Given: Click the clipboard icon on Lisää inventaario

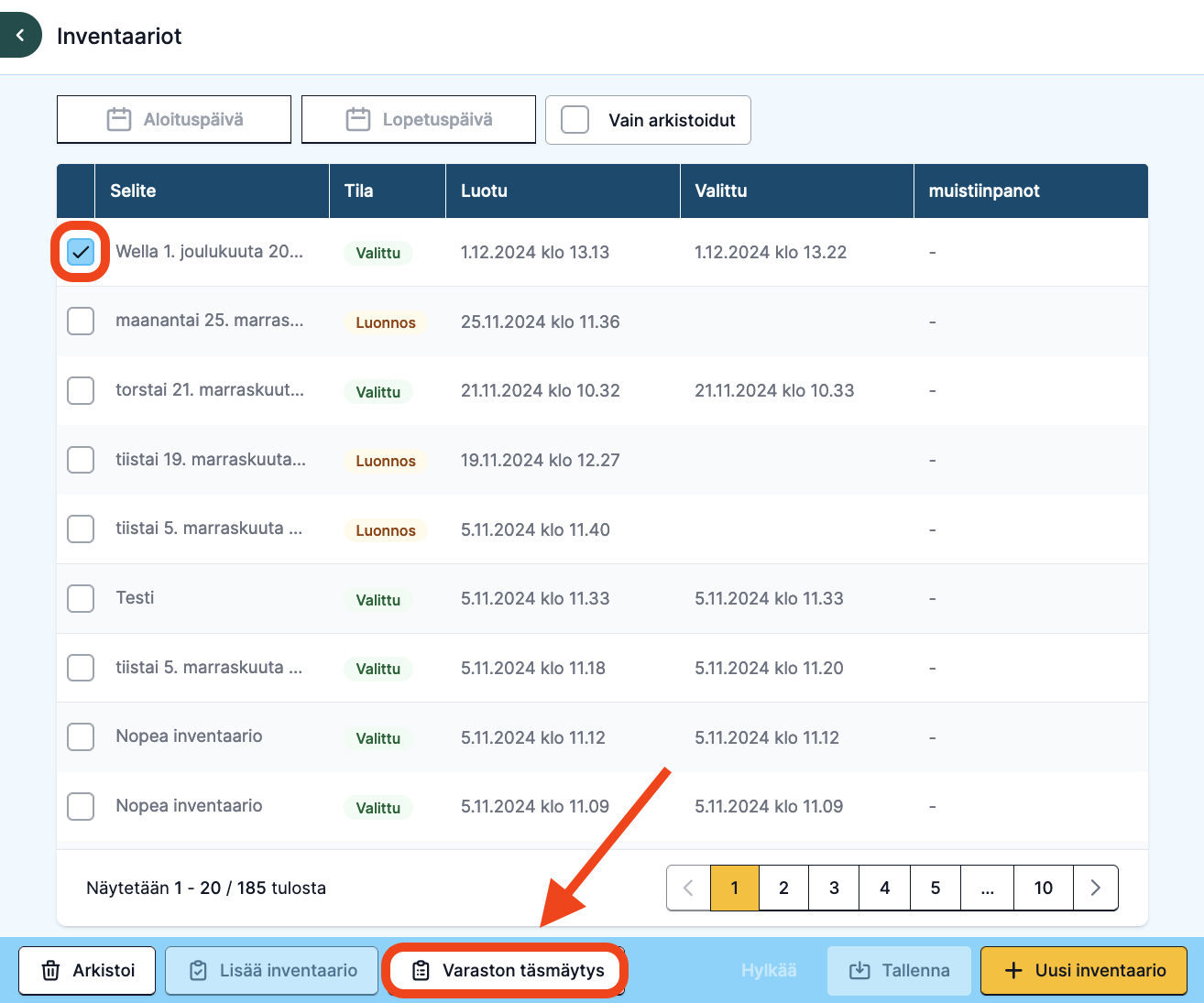Looking at the screenshot, I should point(198,970).
